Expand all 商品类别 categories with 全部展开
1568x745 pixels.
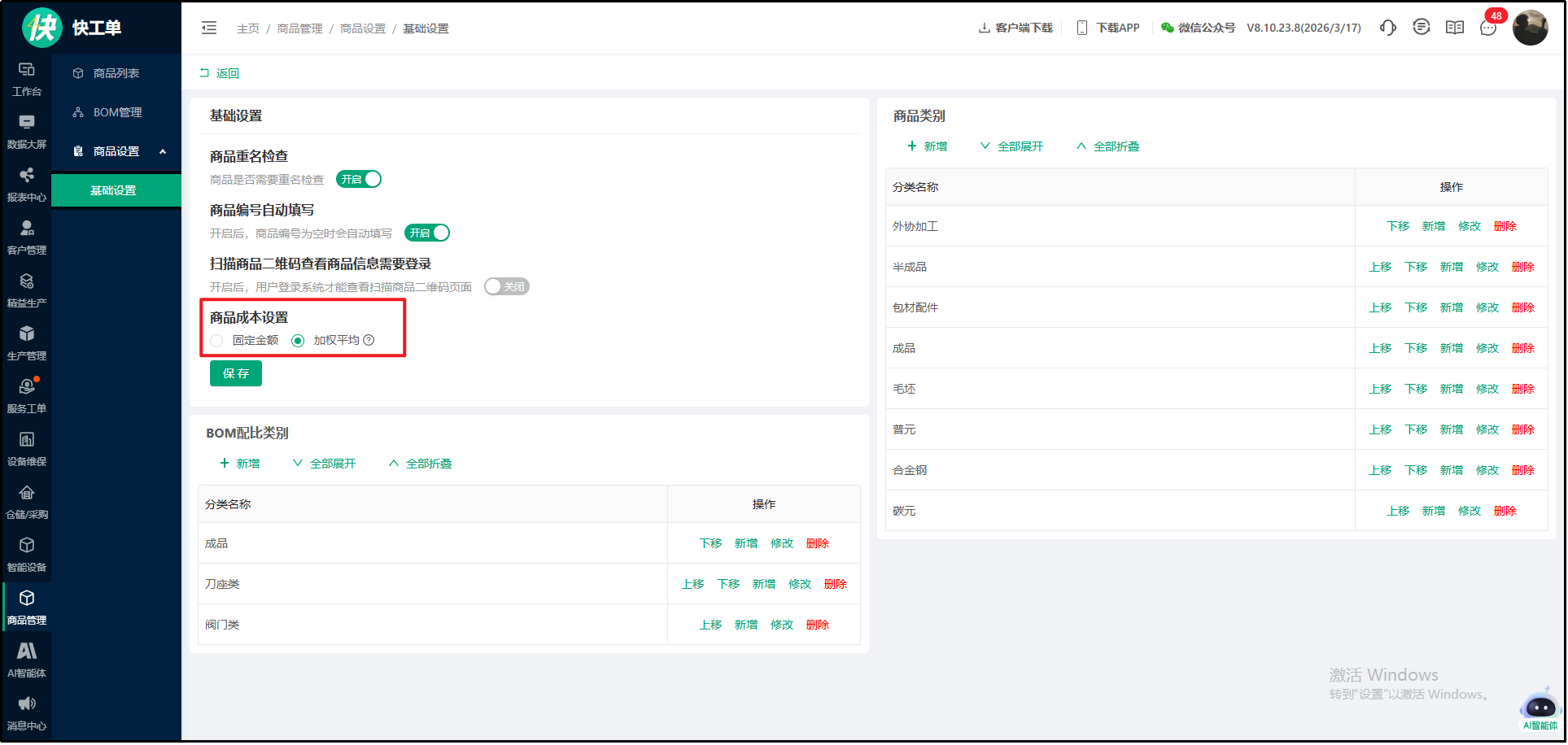[1011, 146]
